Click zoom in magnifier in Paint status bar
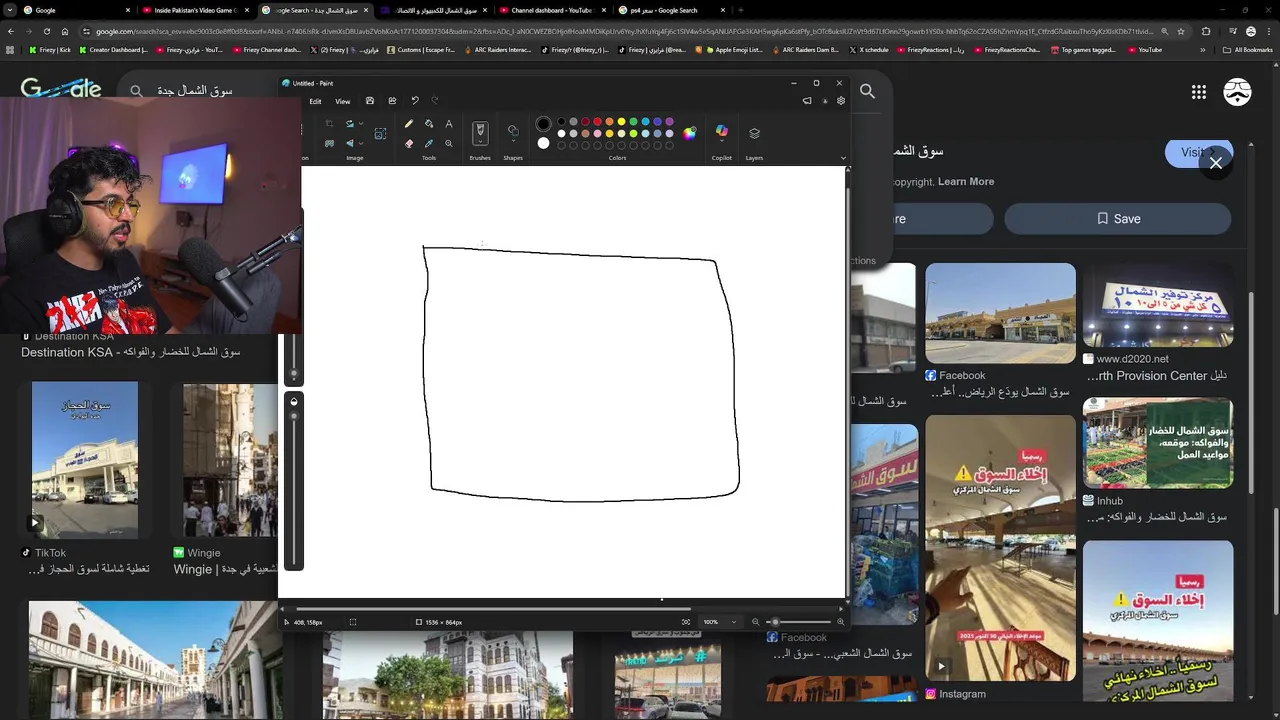The image size is (1280, 720). click(x=840, y=622)
